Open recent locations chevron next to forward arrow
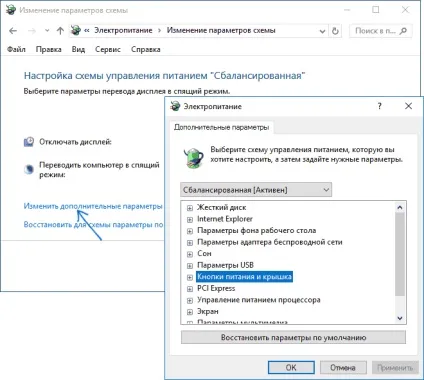The width and height of the screenshot is (424, 380). point(47,31)
